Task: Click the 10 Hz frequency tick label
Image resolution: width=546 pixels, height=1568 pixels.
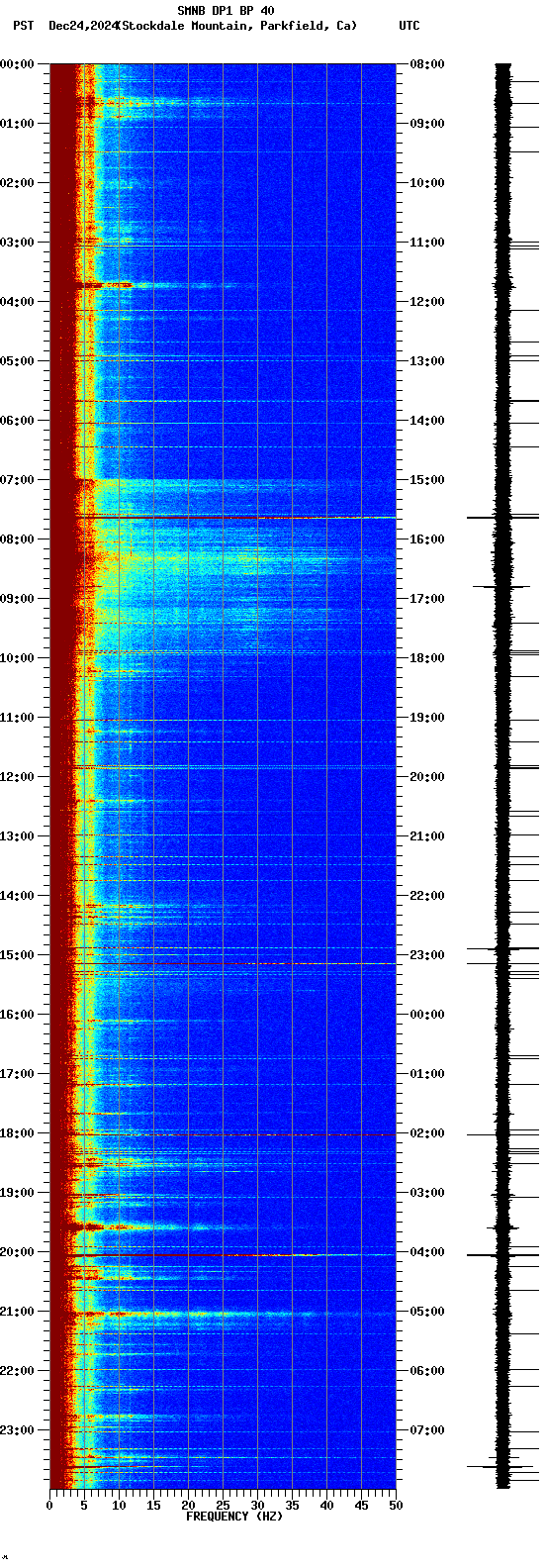Action: tap(119, 1506)
